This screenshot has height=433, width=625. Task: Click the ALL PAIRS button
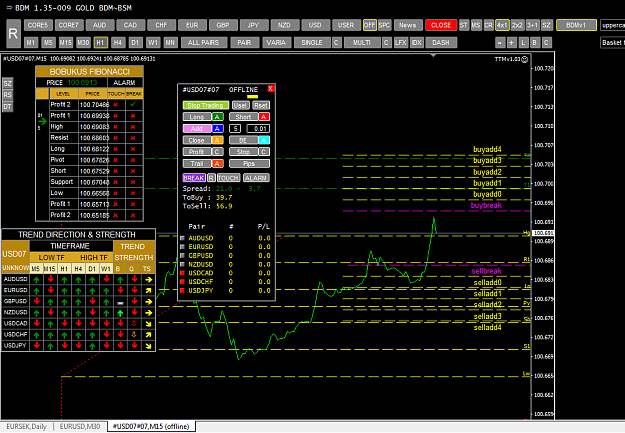tap(204, 42)
